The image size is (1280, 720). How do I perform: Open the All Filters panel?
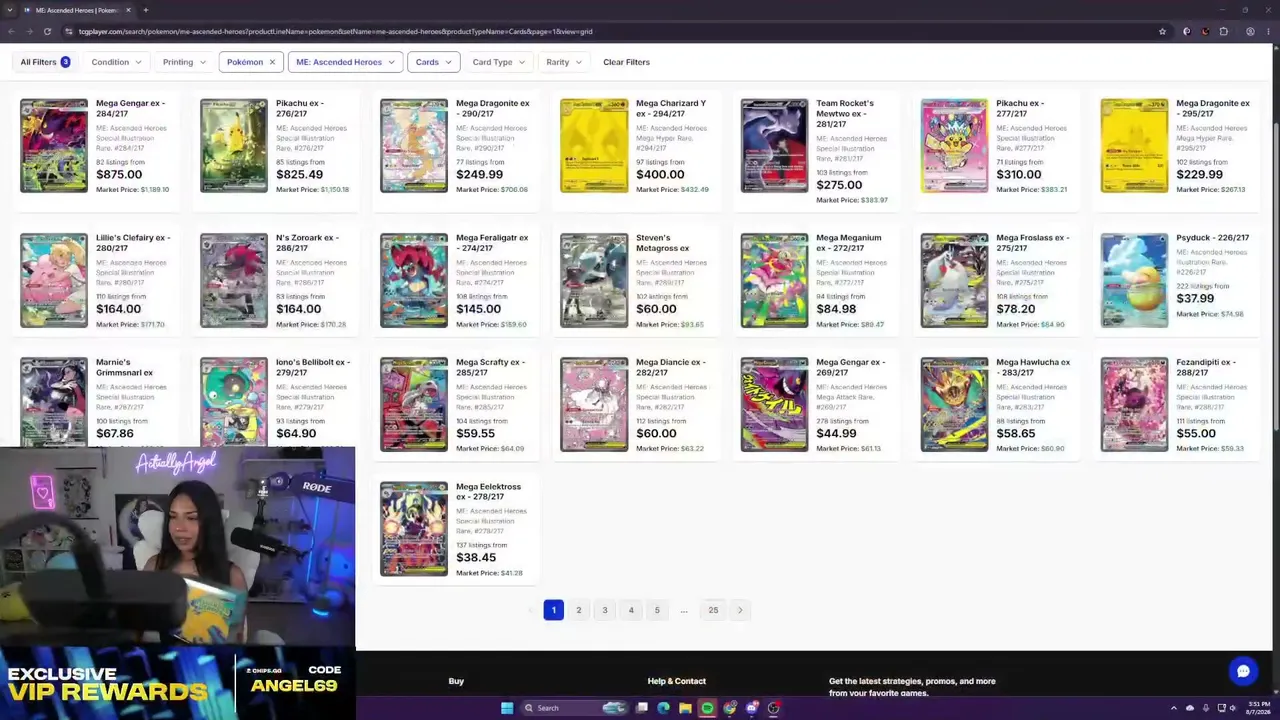[46, 62]
